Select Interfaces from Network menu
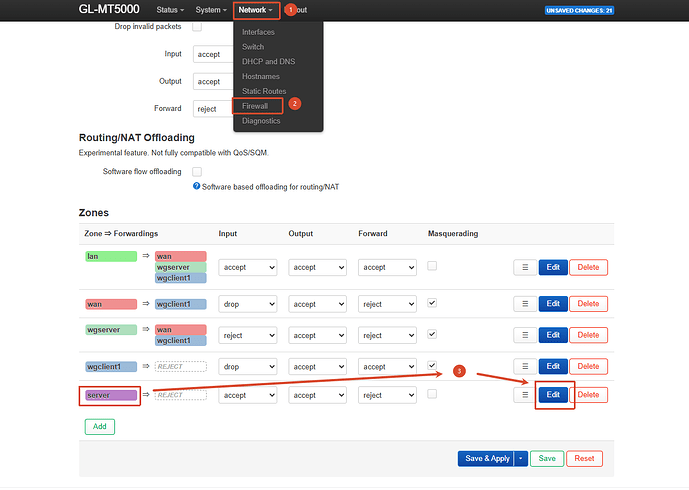Viewport: 689px width, 490px height. tap(258, 32)
